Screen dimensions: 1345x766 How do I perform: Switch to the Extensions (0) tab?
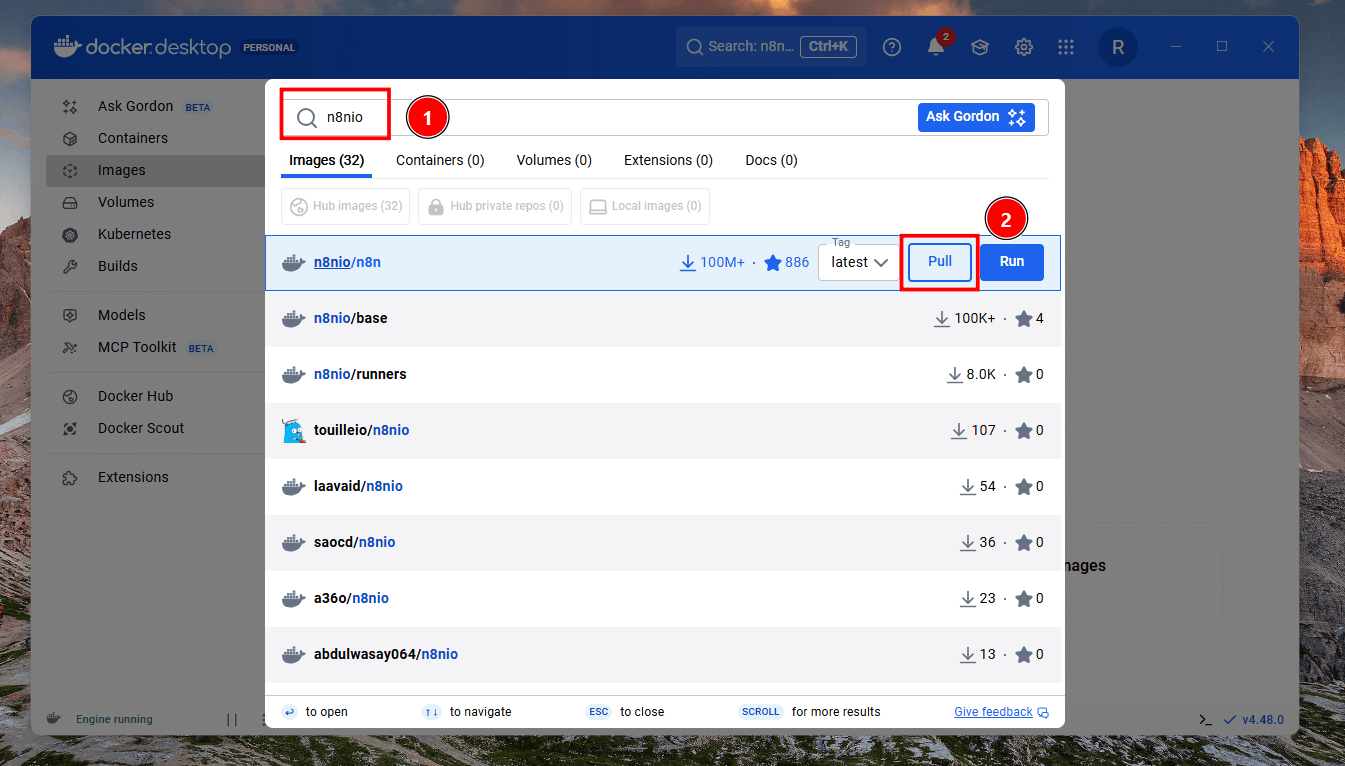(668, 160)
